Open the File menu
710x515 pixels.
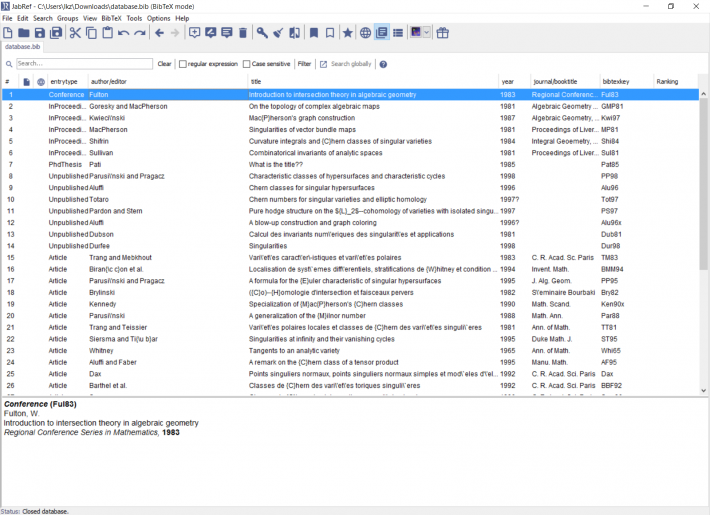click(7, 18)
